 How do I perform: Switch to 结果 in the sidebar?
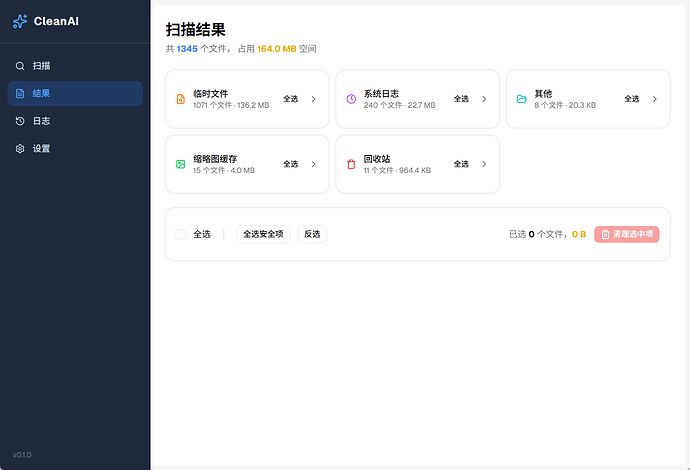pyautogui.click(x=75, y=93)
